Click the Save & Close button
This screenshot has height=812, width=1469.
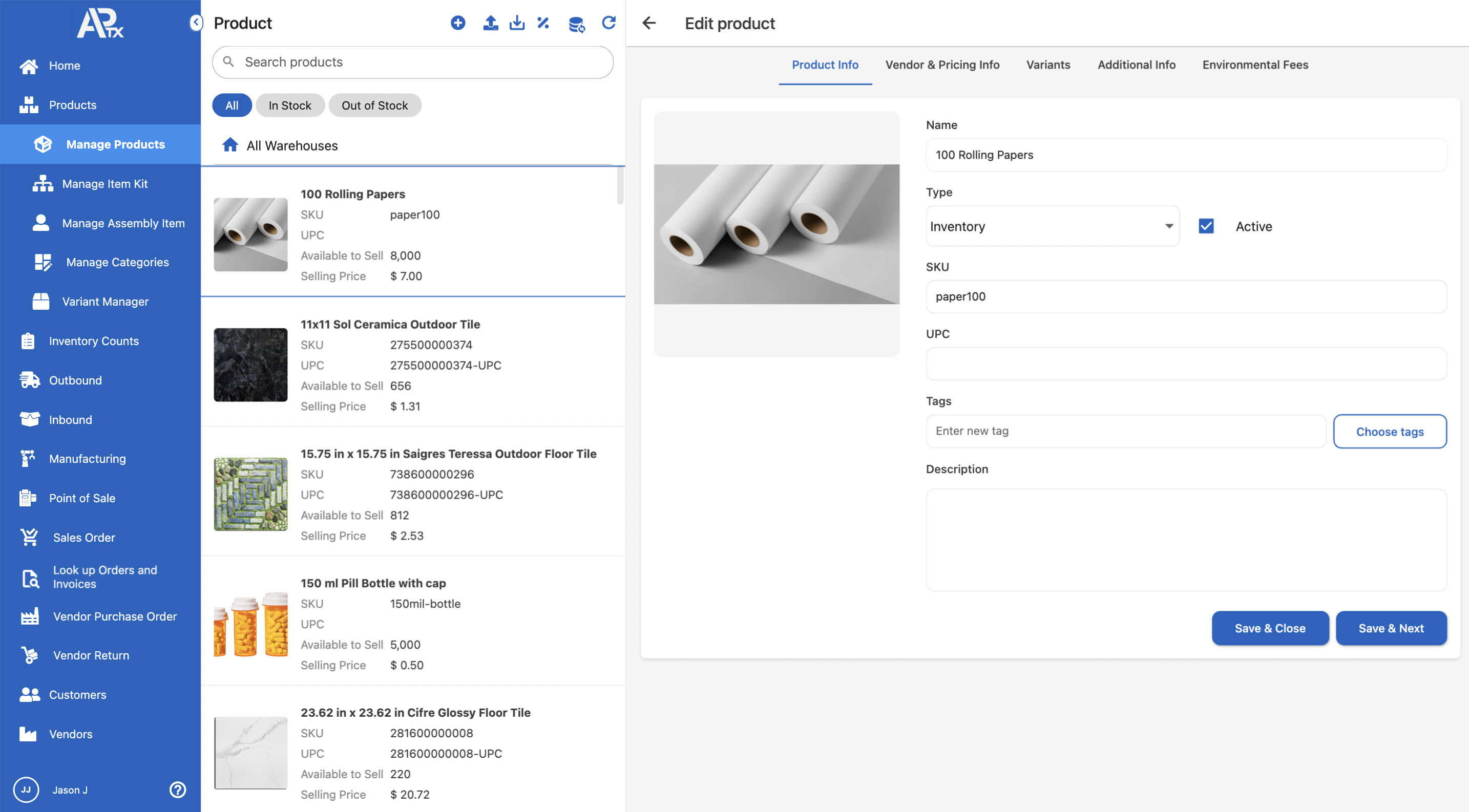pyautogui.click(x=1269, y=628)
